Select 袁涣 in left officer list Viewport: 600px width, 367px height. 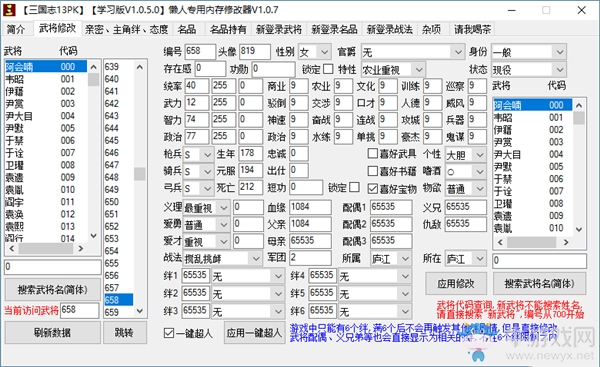pos(46,214)
